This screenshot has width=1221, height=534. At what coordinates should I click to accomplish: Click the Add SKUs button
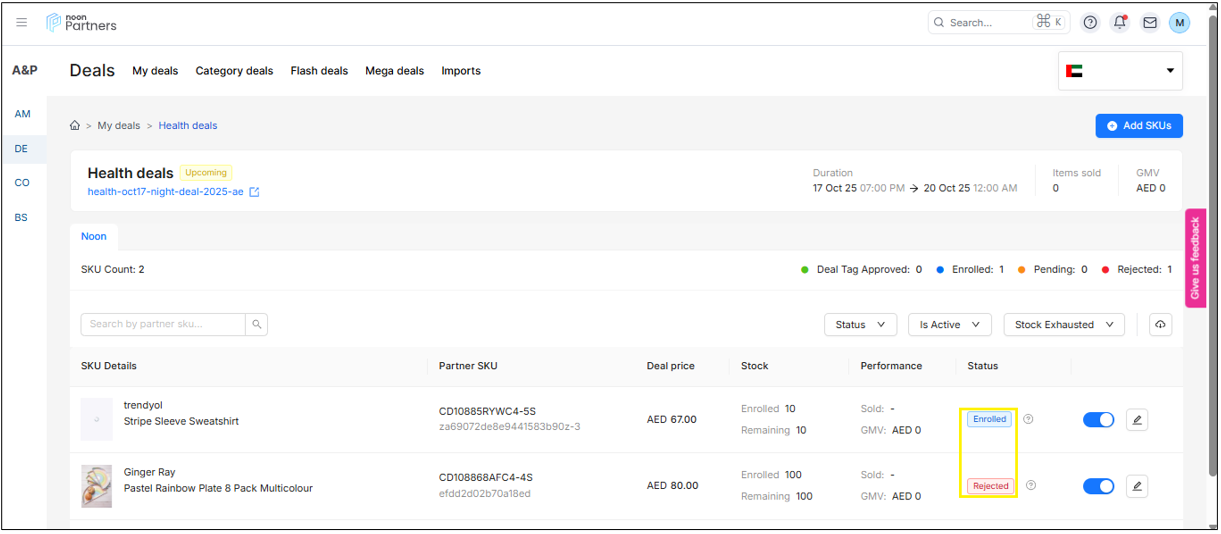(1139, 126)
